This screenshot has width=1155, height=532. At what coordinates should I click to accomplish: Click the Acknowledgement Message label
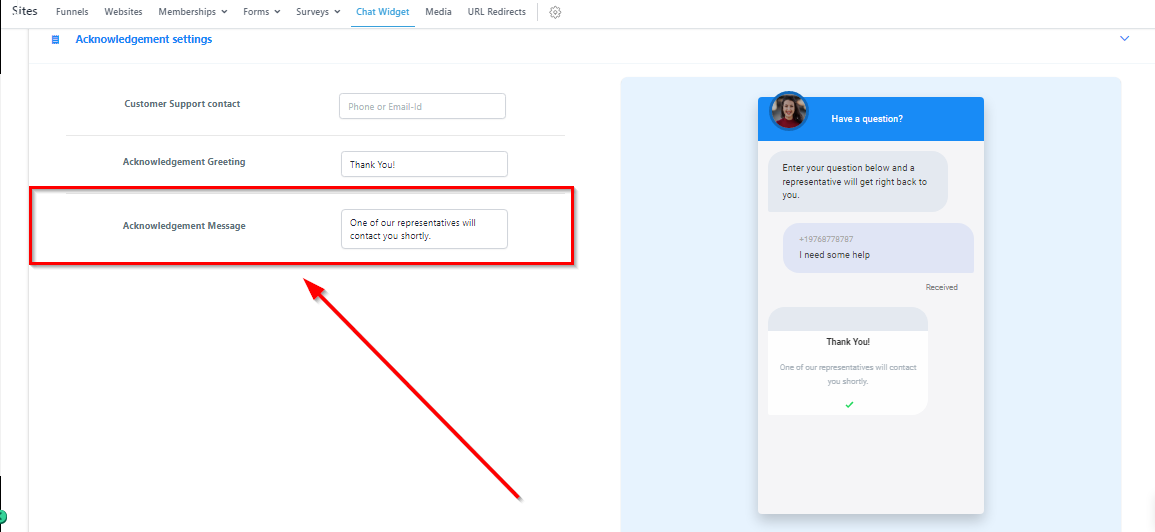click(x=184, y=226)
